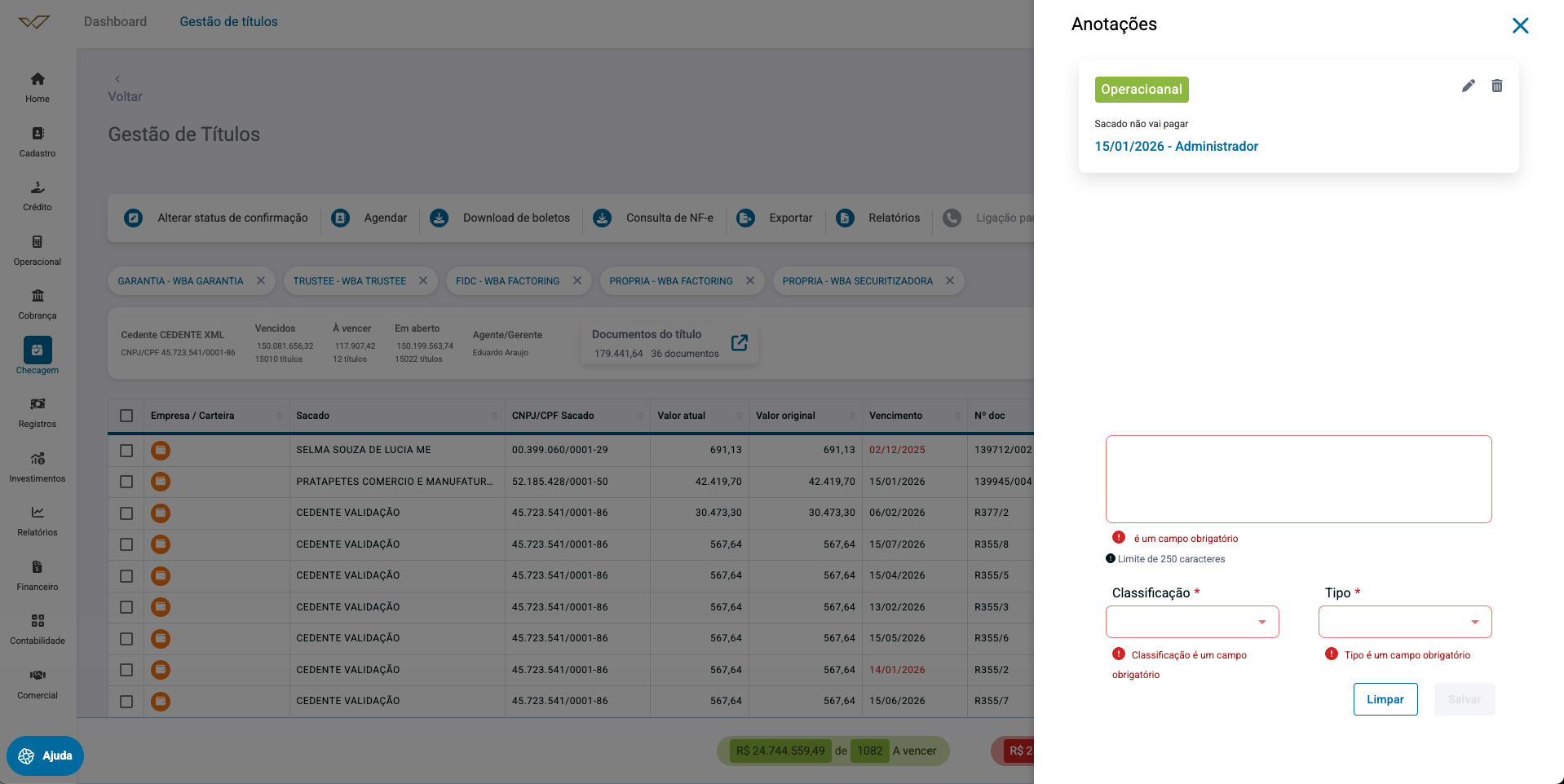Check the row with doc R355/8
This screenshot has height=784, width=1564.
[x=126, y=544]
